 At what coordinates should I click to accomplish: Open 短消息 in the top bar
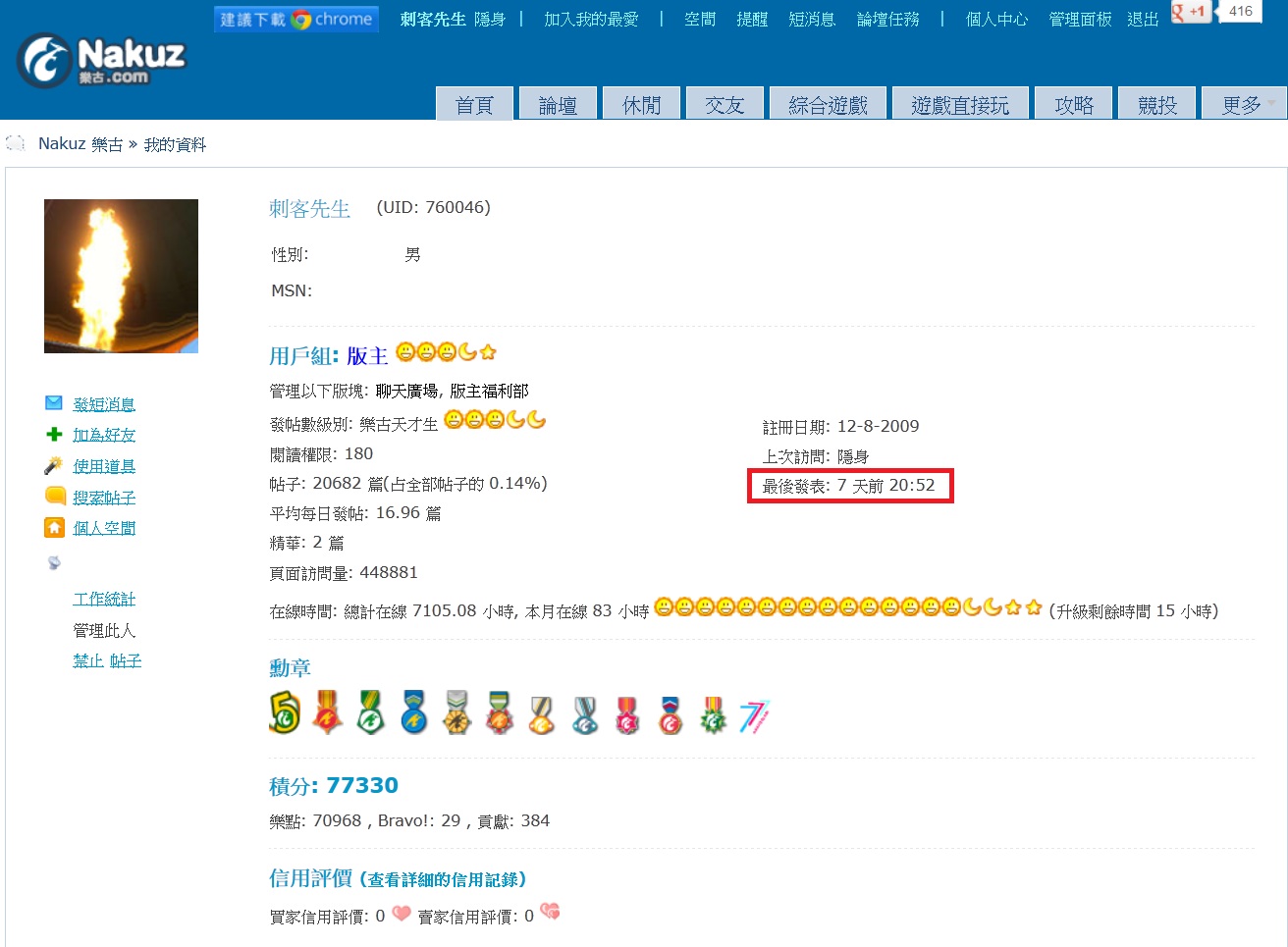pyautogui.click(x=812, y=19)
